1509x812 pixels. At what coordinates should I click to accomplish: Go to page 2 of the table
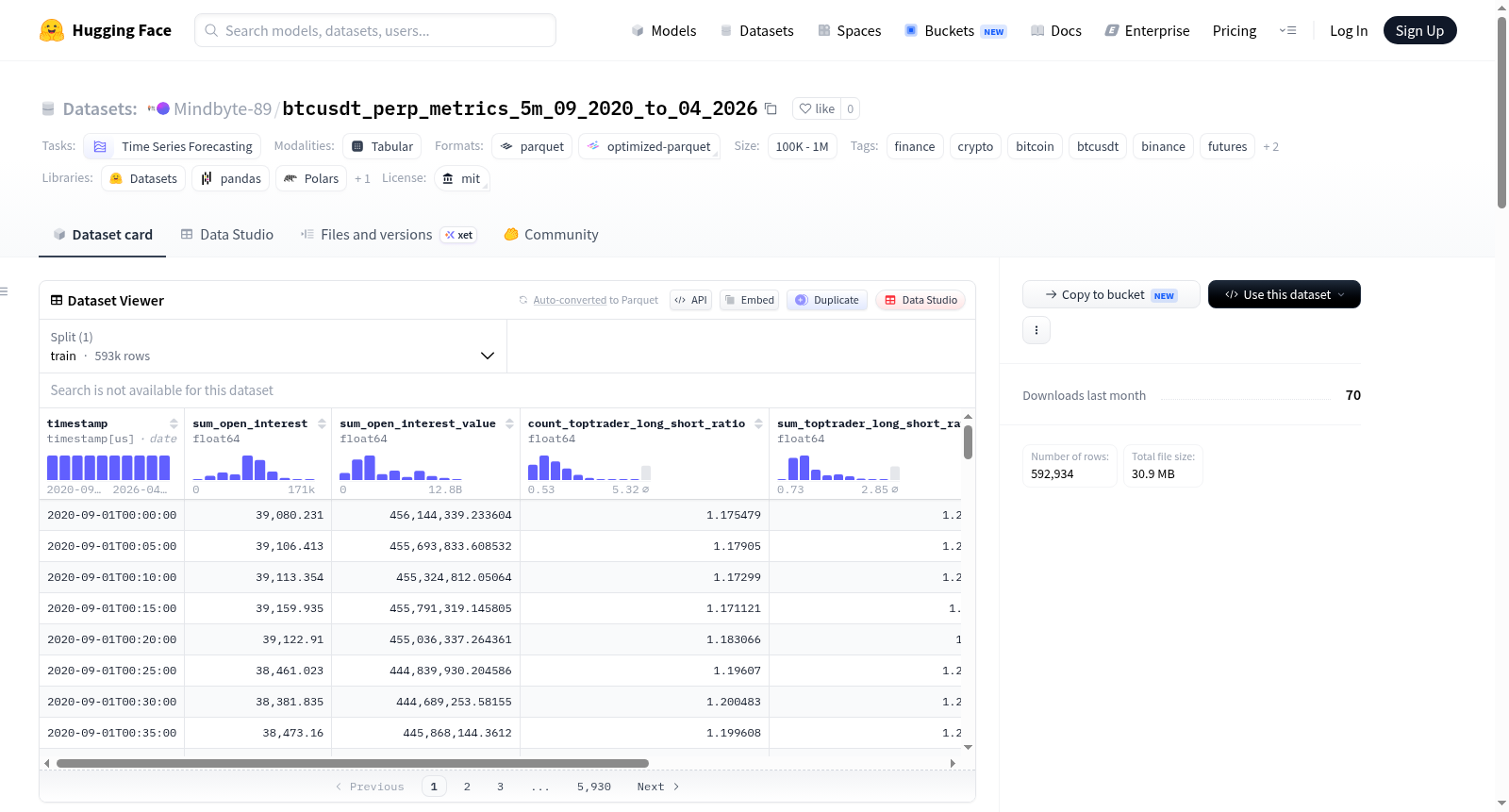point(467,787)
